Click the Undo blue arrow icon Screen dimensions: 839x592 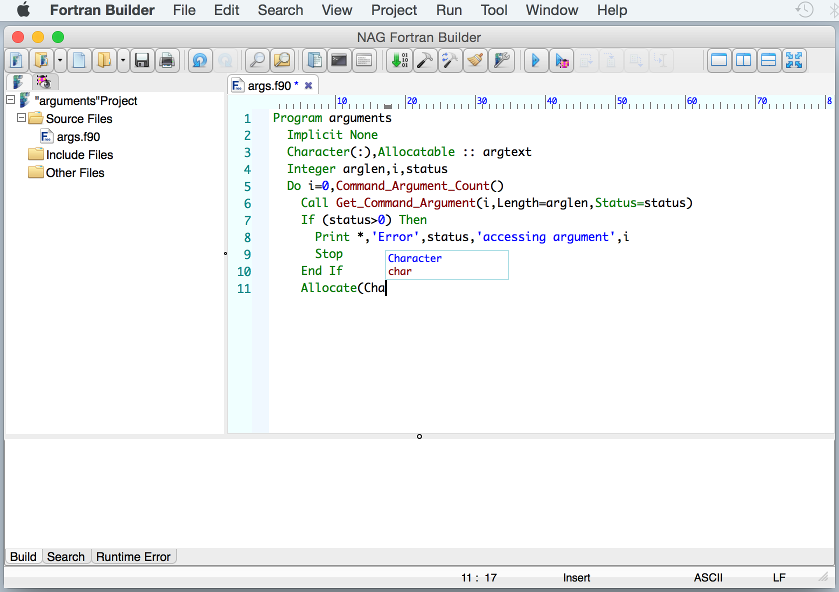pyautogui.click(x=200, y=60)
